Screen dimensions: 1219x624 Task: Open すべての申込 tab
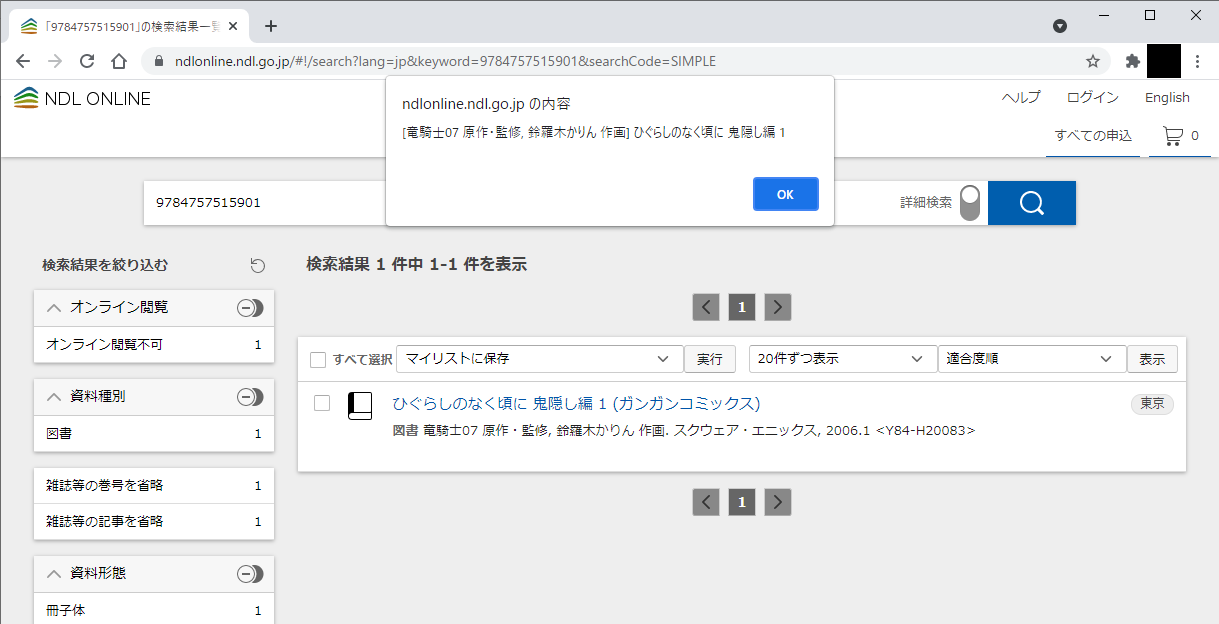[1093, 136]
